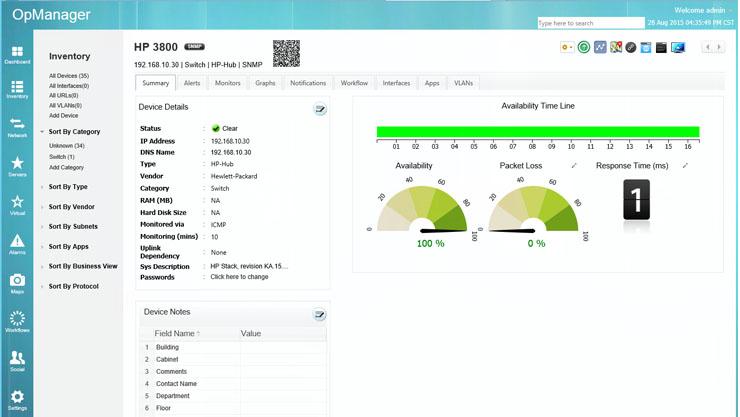
Task: Edit Response Time threshold pencil icon
Action: tap(685, 166)
